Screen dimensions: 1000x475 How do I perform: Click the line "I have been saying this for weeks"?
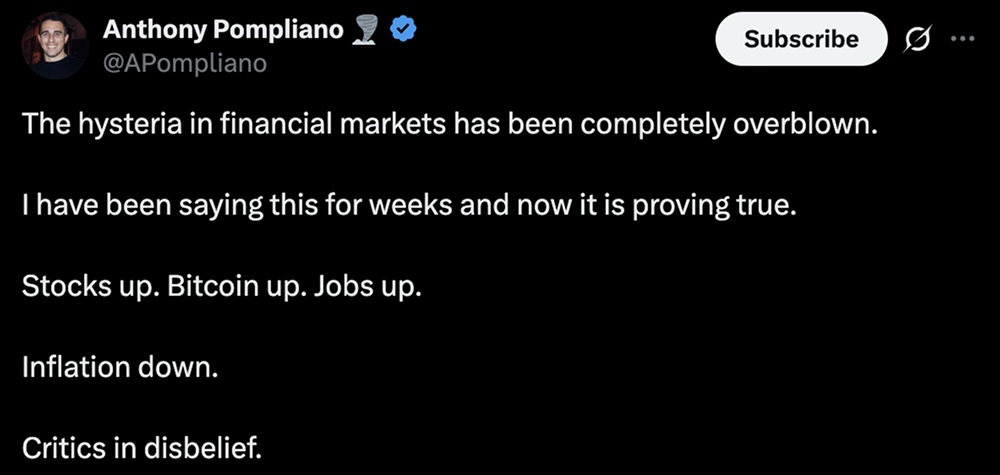coord(410,207)
